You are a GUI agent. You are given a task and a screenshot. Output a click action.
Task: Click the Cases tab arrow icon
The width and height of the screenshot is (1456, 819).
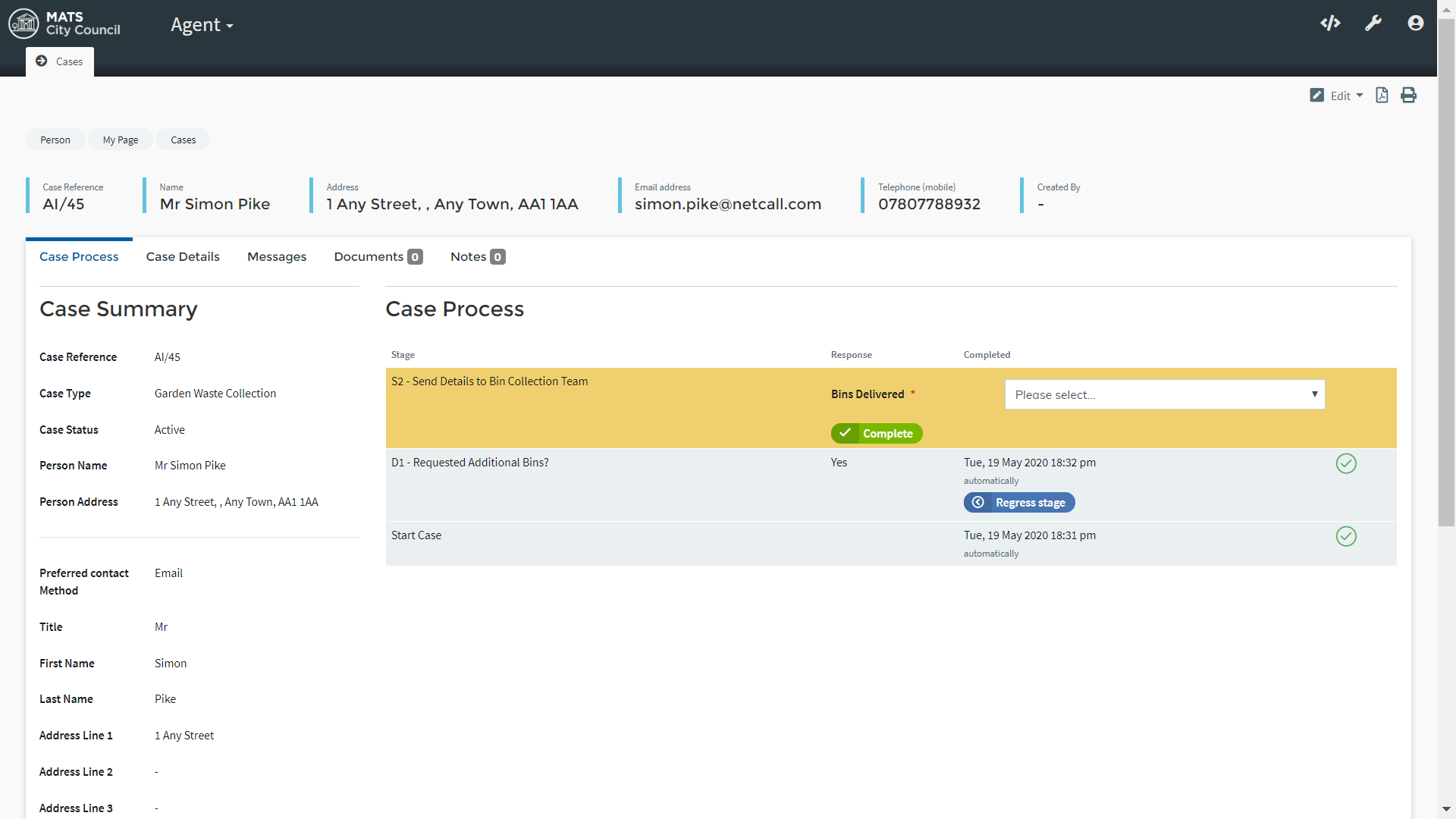pos(42,61)
